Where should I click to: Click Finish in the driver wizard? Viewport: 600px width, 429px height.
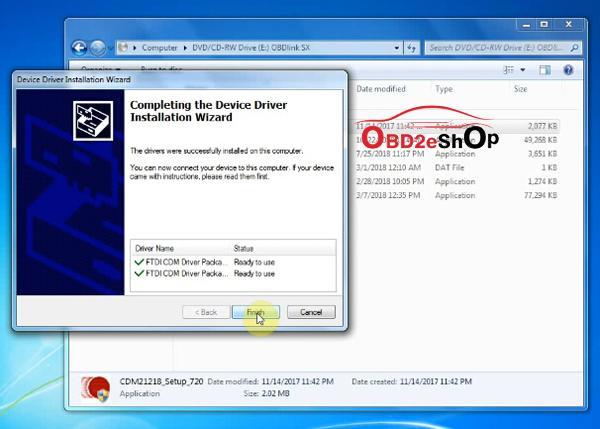coord(256,312)
